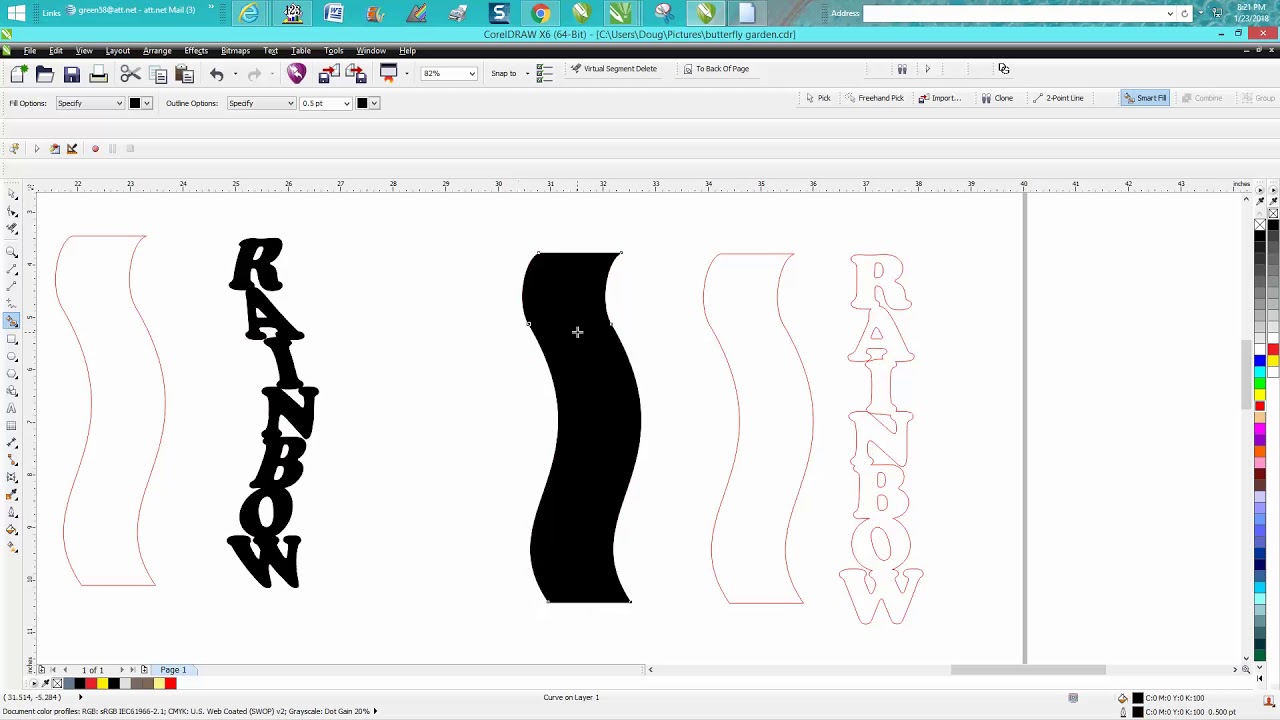The width and height of the screenshot is (1280, 720).
Task: Select the Text tool in the toolbox
Action: click(12, 409)
